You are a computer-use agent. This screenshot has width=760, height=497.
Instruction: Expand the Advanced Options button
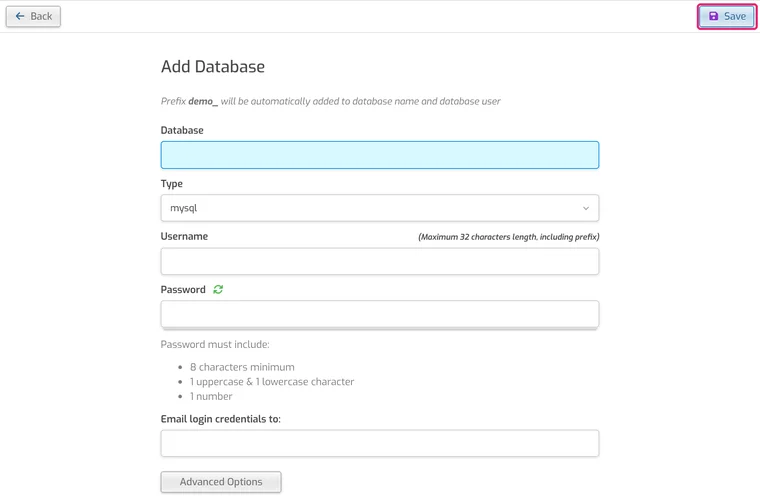tap(221, 482)
